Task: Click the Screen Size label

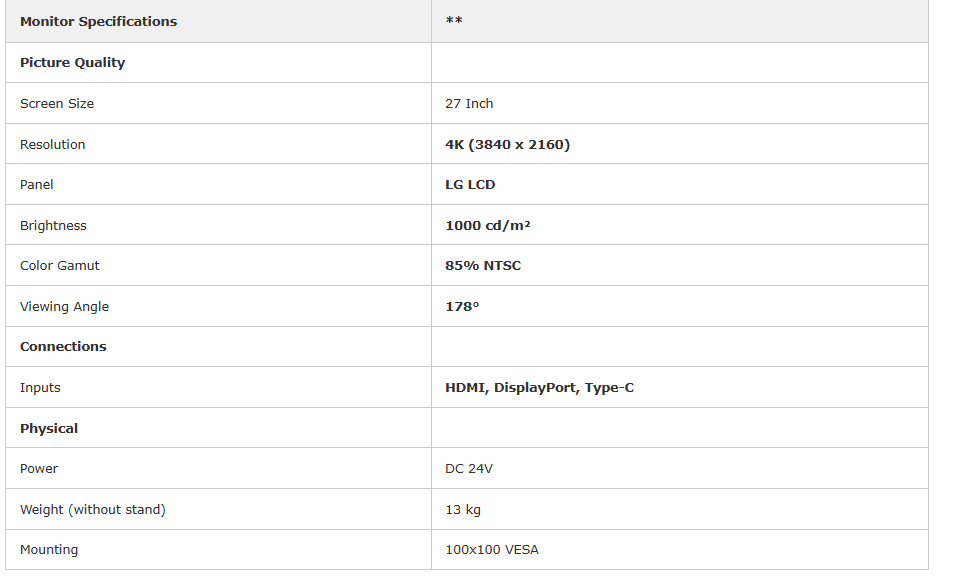Action: click(57, 103)
